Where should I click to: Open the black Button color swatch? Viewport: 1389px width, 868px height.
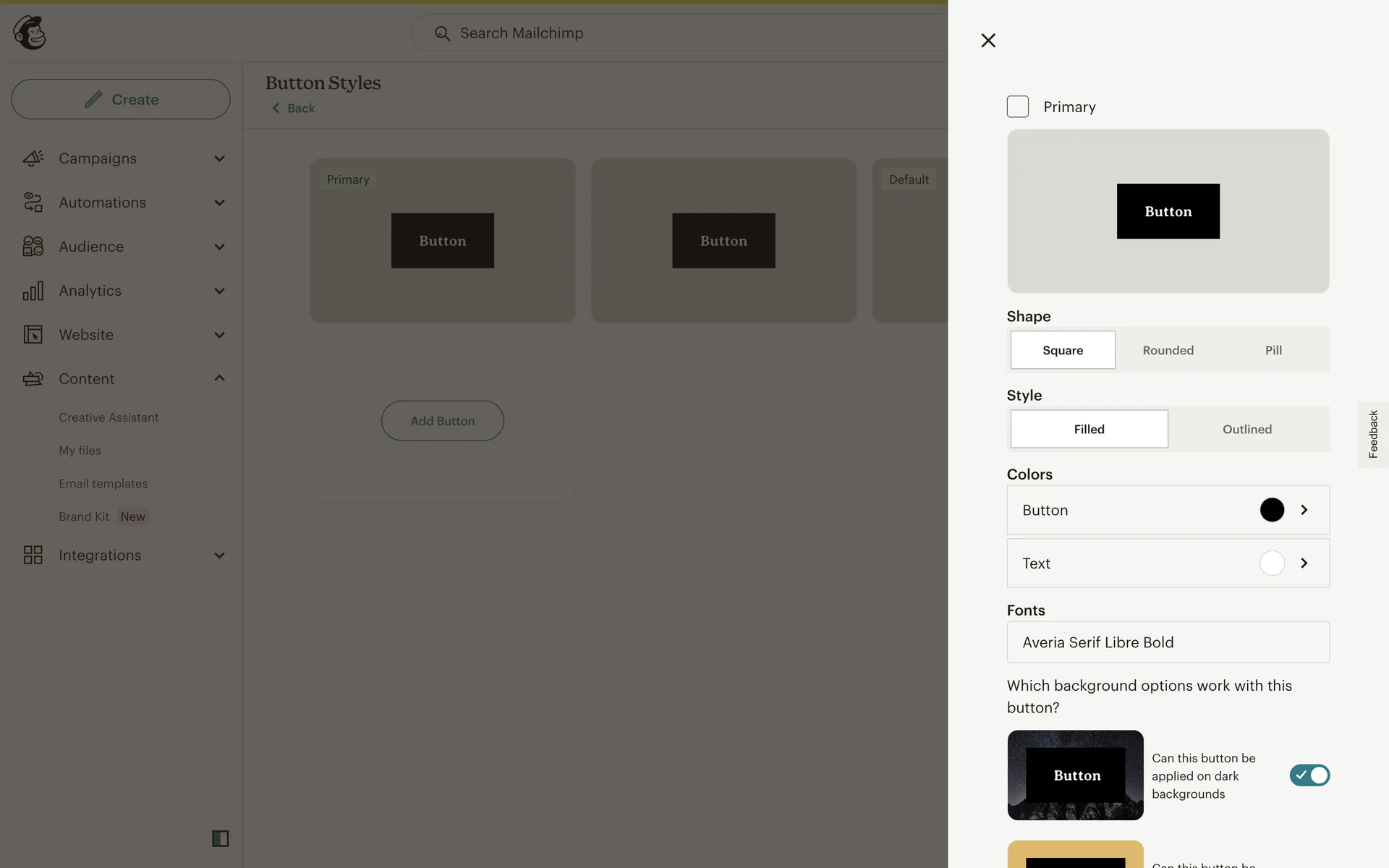pos(1272,510)
